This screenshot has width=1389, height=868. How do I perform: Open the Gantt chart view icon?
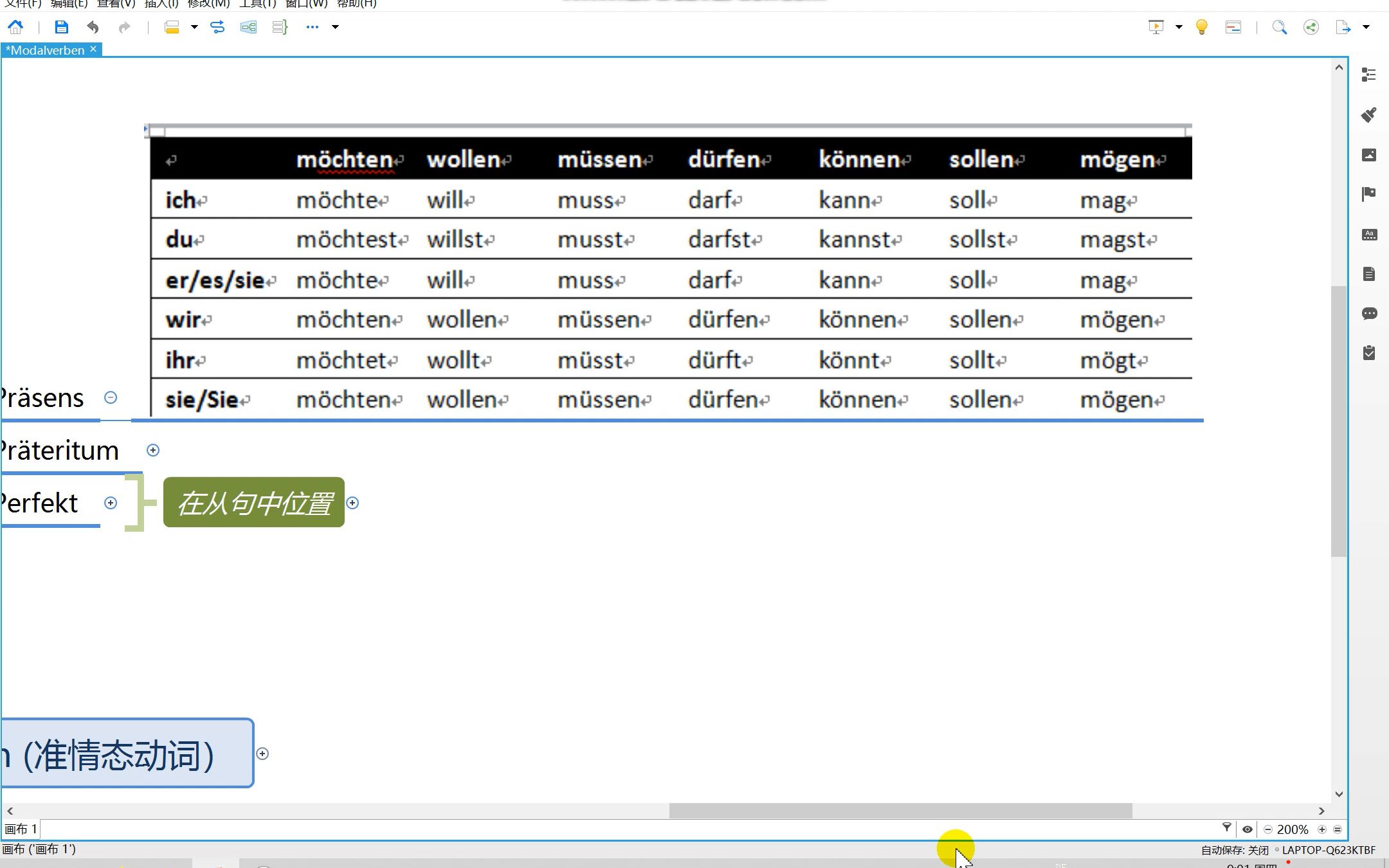[1233, 27]
